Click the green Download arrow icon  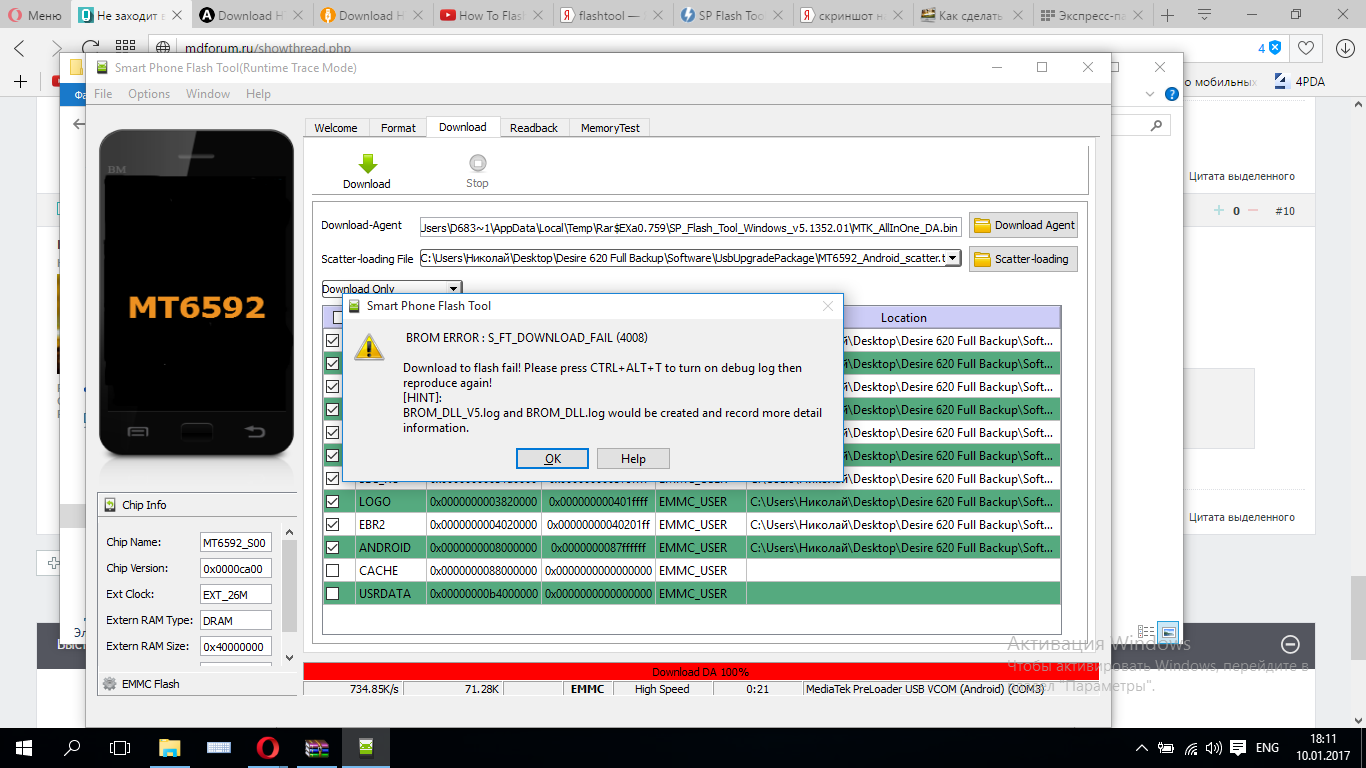[x=367, y=164]
